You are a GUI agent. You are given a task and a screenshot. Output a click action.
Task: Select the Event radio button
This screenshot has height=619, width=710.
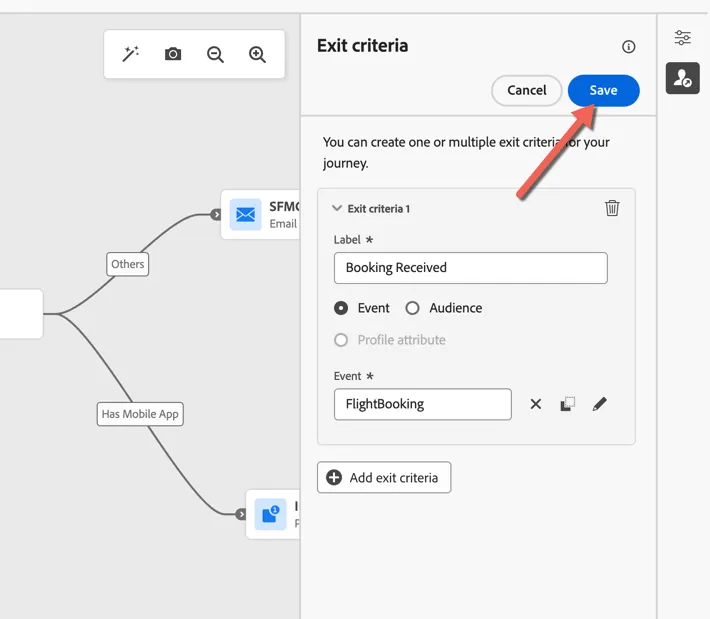(341, 308)
